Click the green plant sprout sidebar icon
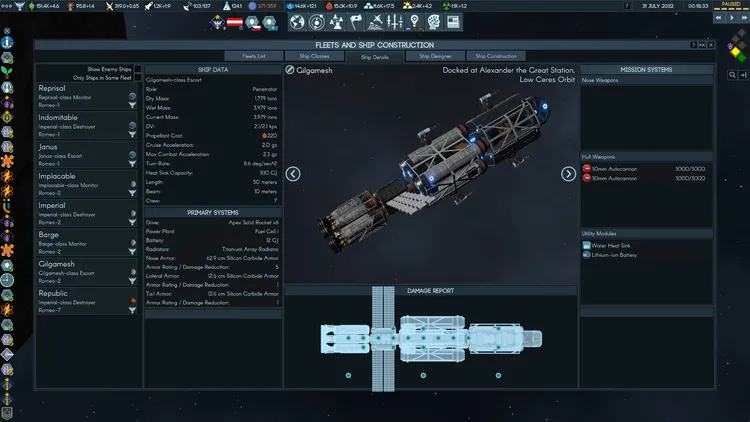The image size is (750, 422). (x=7, y=72)
